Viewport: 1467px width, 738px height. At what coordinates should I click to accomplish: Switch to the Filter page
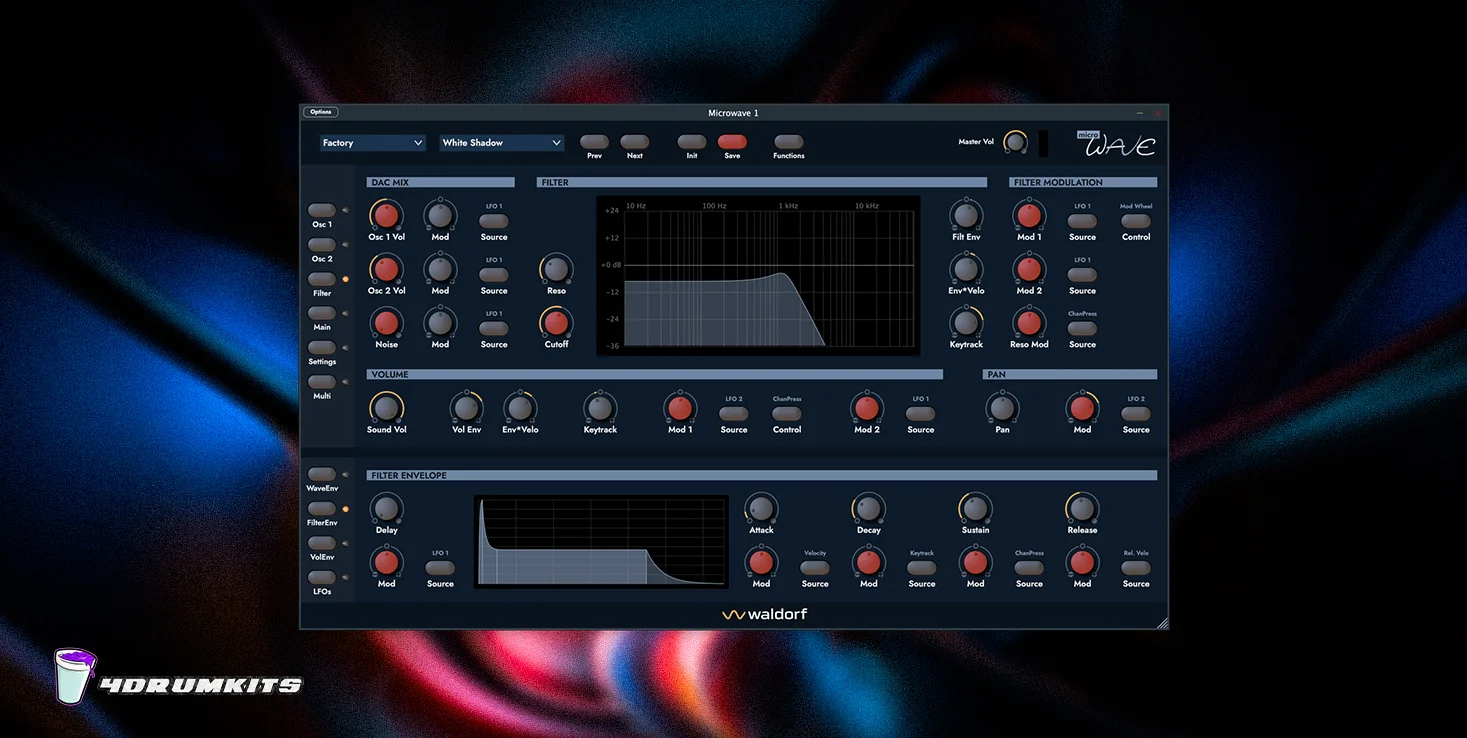322,279
